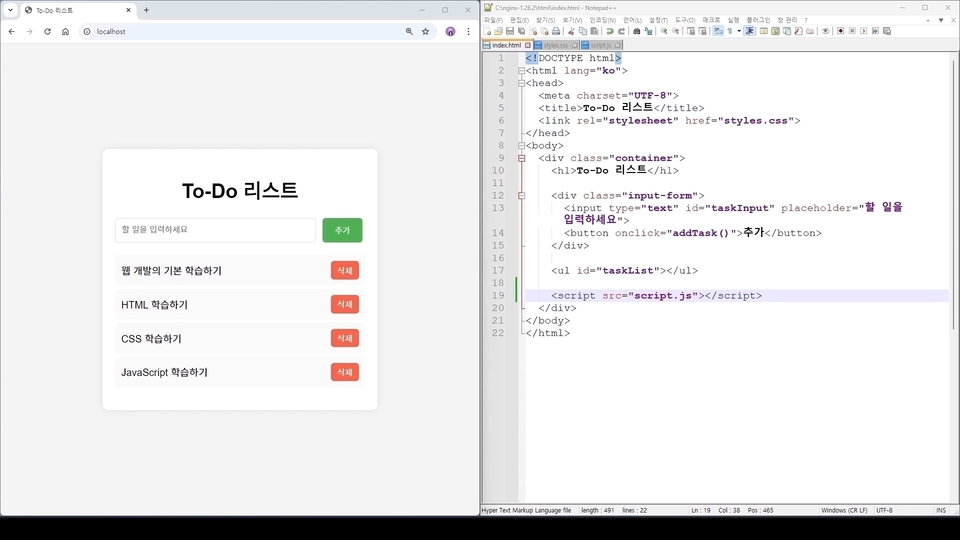Toggle synchronized vertical scrolling icon
The height and width of the screenshot is (540, 960).
691,31
